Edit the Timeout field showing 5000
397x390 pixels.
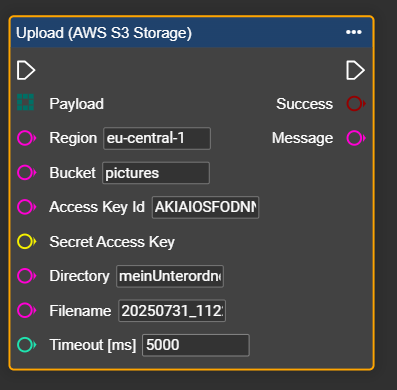pos(196,345)
